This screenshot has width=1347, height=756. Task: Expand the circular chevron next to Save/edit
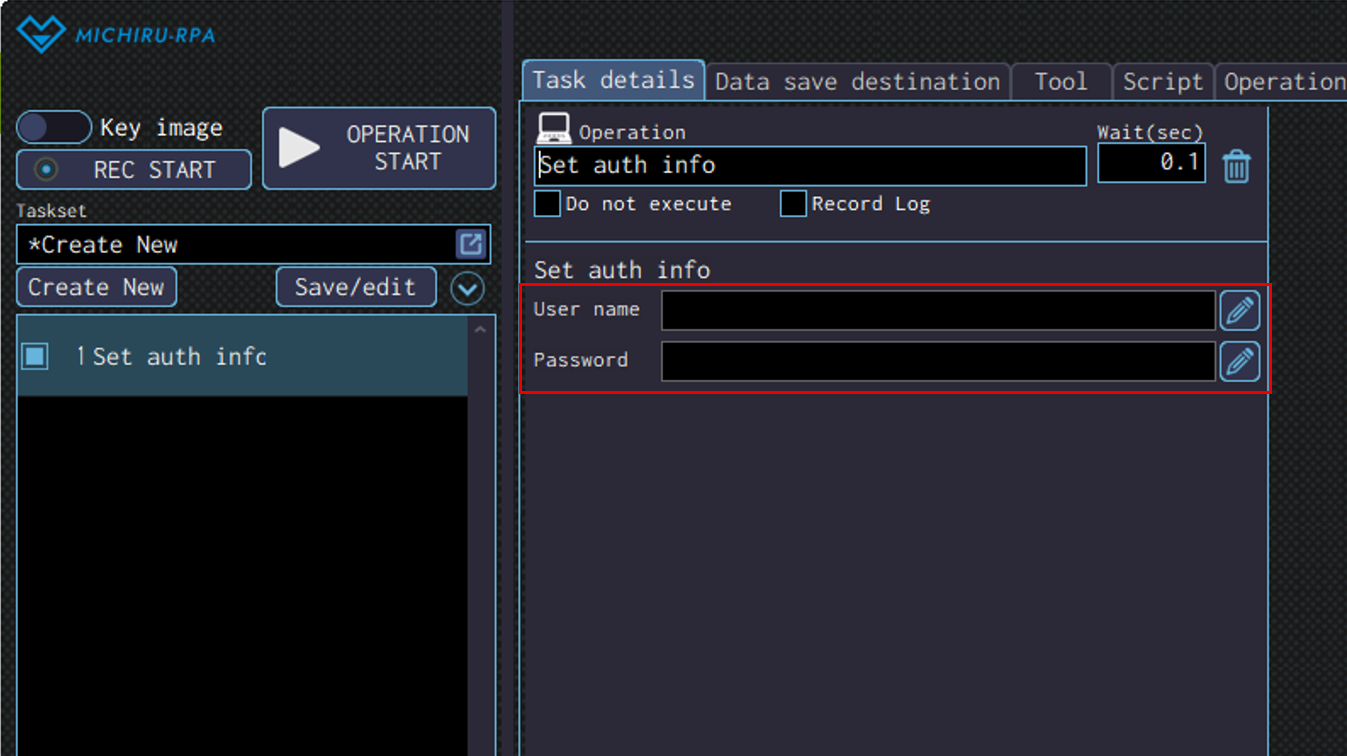point(467,288)
